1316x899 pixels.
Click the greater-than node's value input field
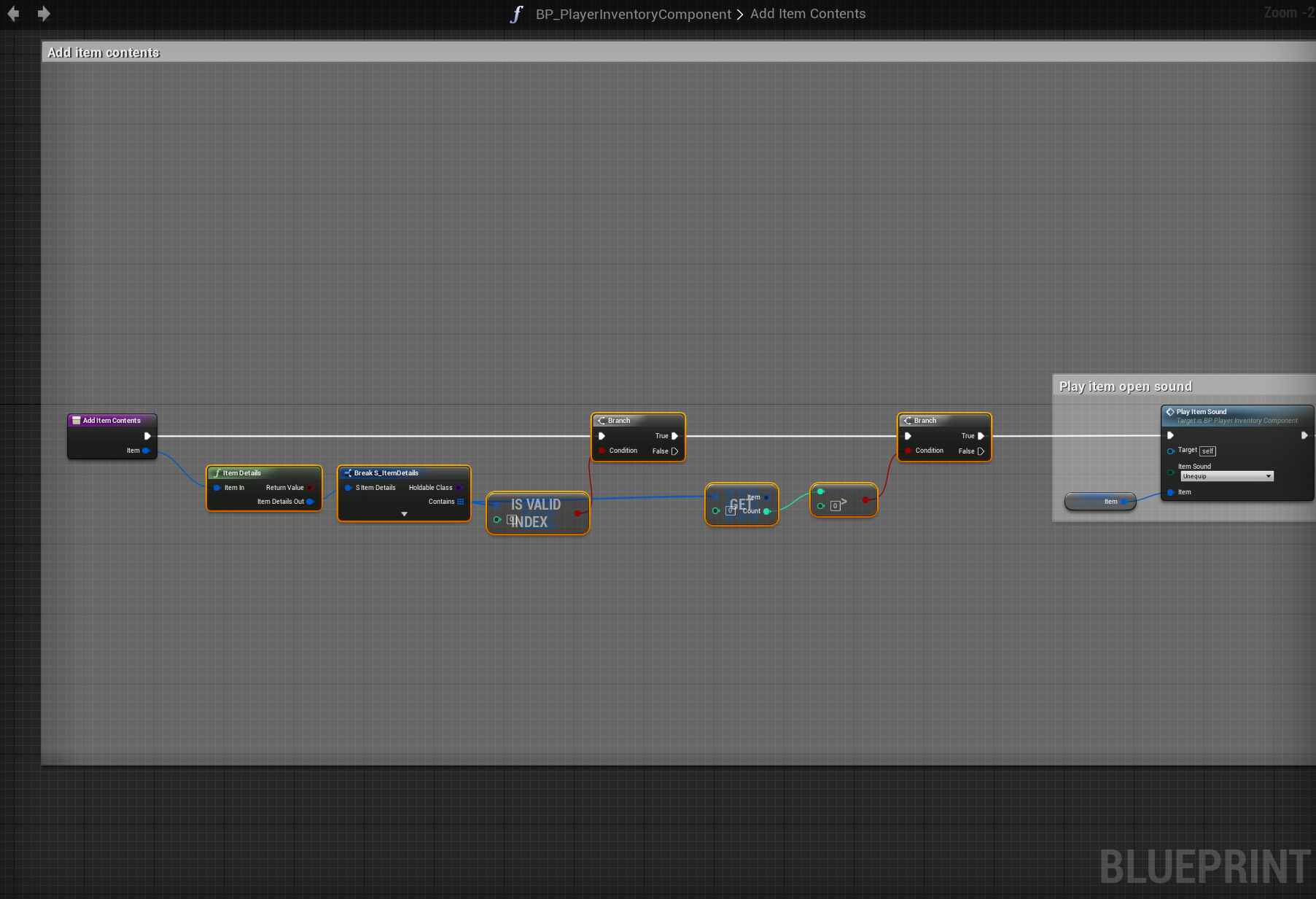click(835, 506)
